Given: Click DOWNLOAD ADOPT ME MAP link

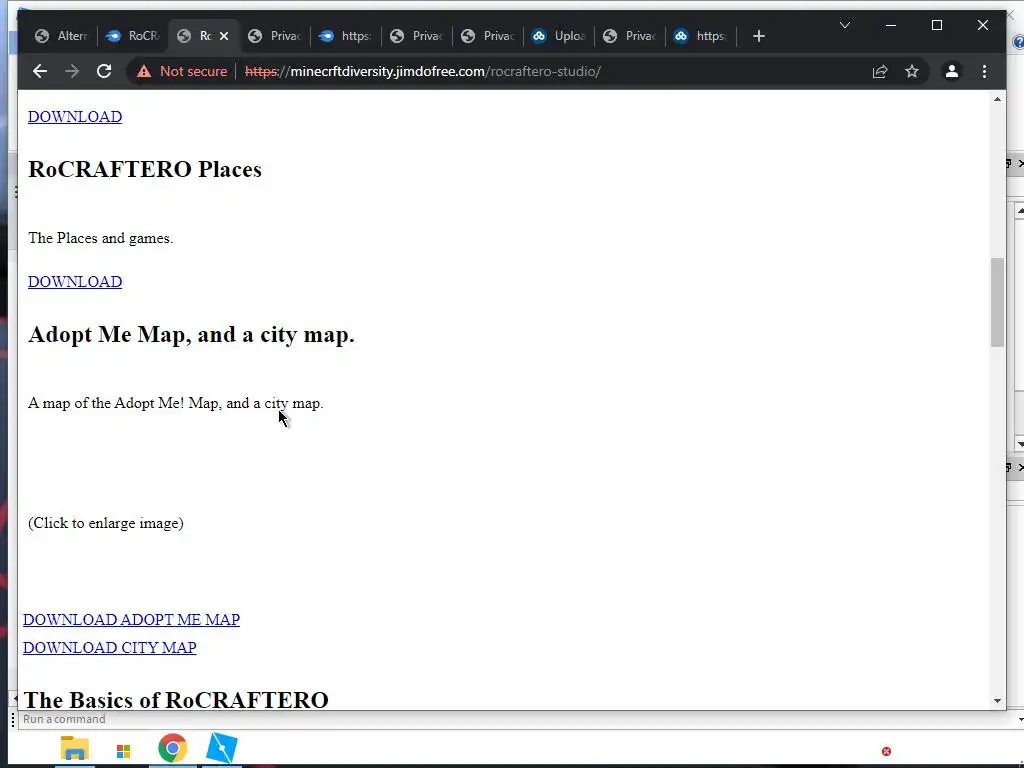Looking at the screenshot, I should click(131, 619).
